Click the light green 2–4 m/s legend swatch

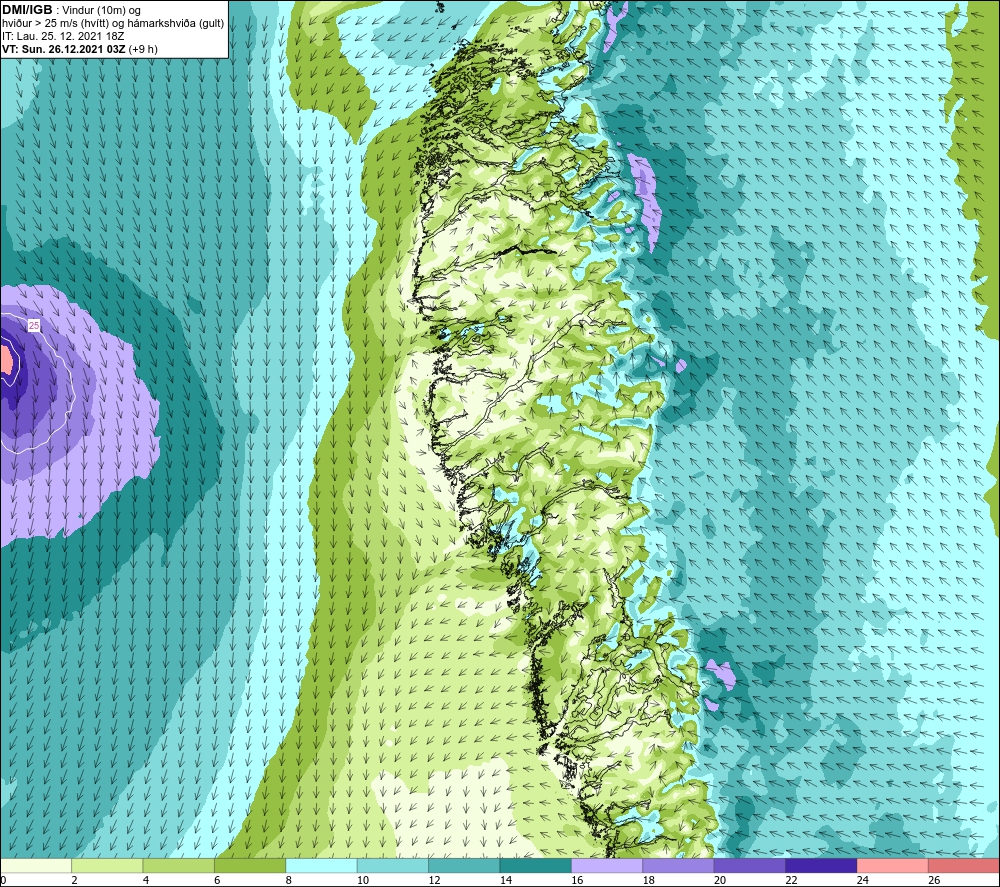point(107,865)
